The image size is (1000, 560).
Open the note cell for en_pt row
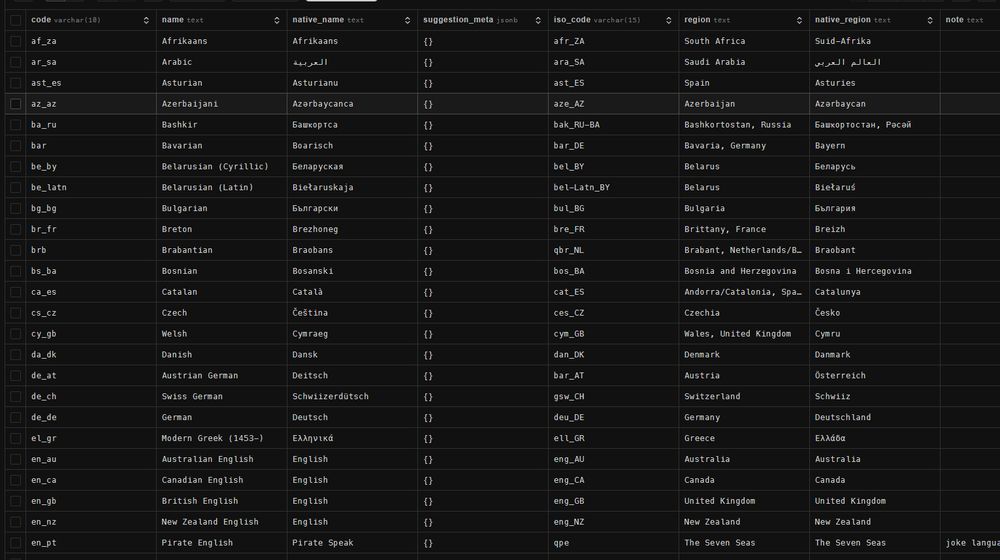pyautogui.click(x=971, y=543)
